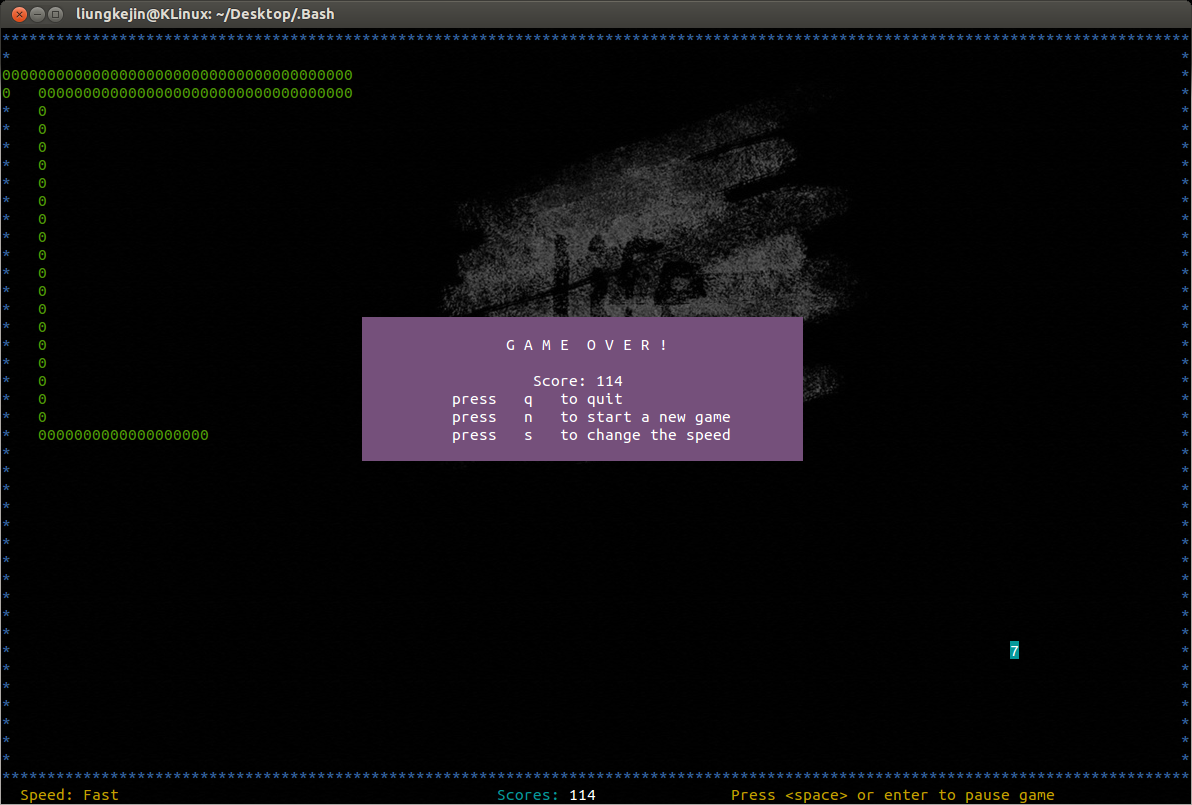Click the bottom asterisk border of playfield

click(596, 776)
